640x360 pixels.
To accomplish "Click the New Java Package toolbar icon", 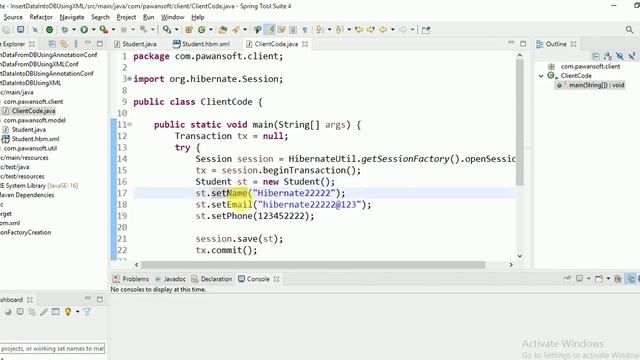I will (x=189, y=29).
